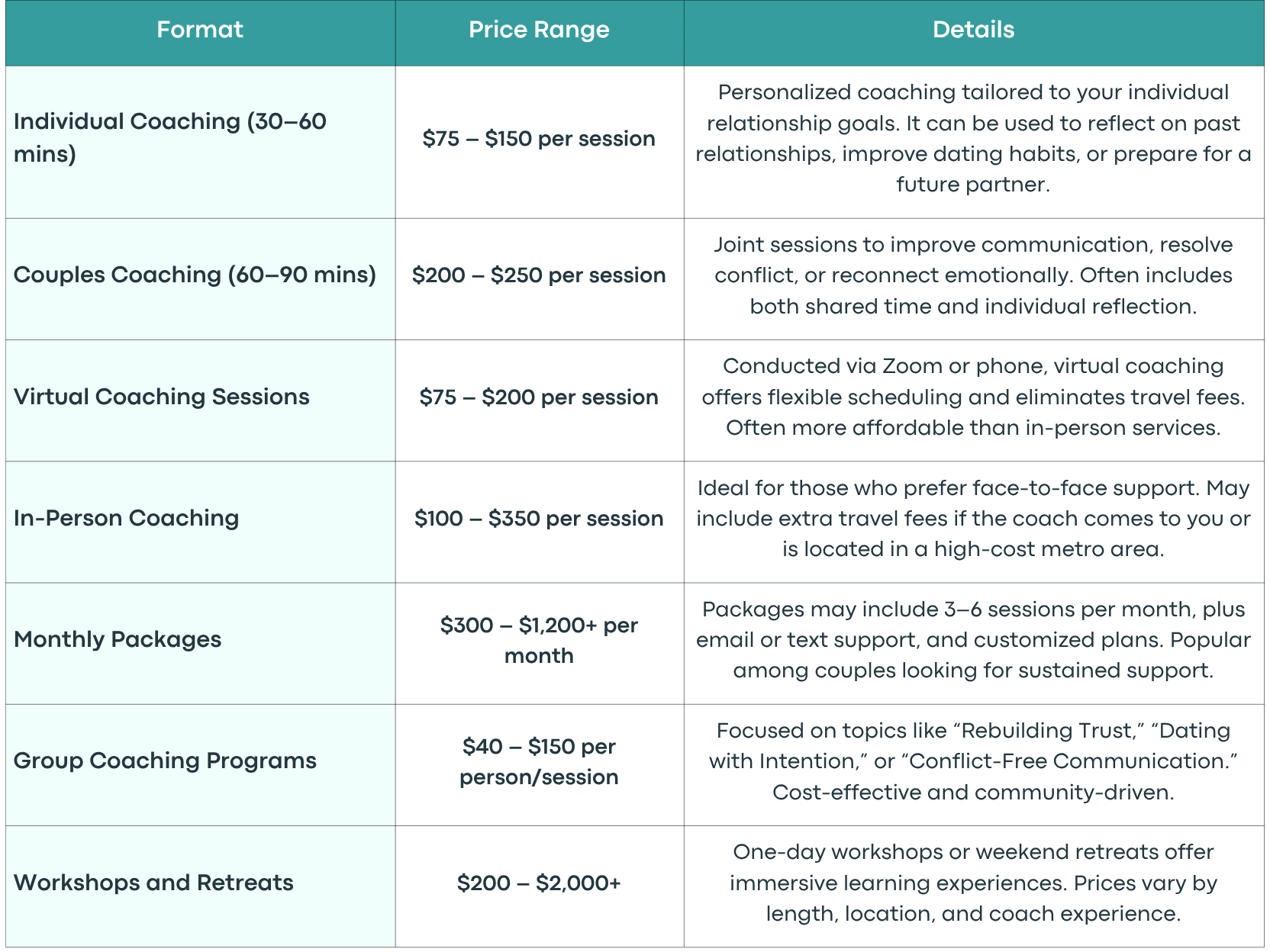Click the Price Range column header
1270x952 pixels.
(539, 30)
